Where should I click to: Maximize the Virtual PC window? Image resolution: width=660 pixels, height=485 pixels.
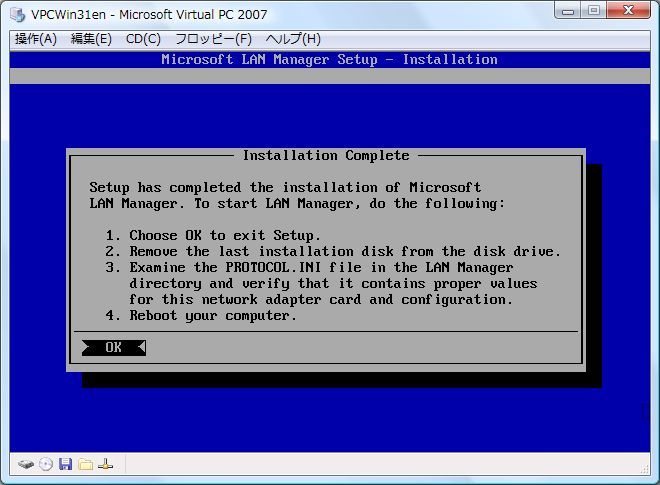[x=593, y=11]
